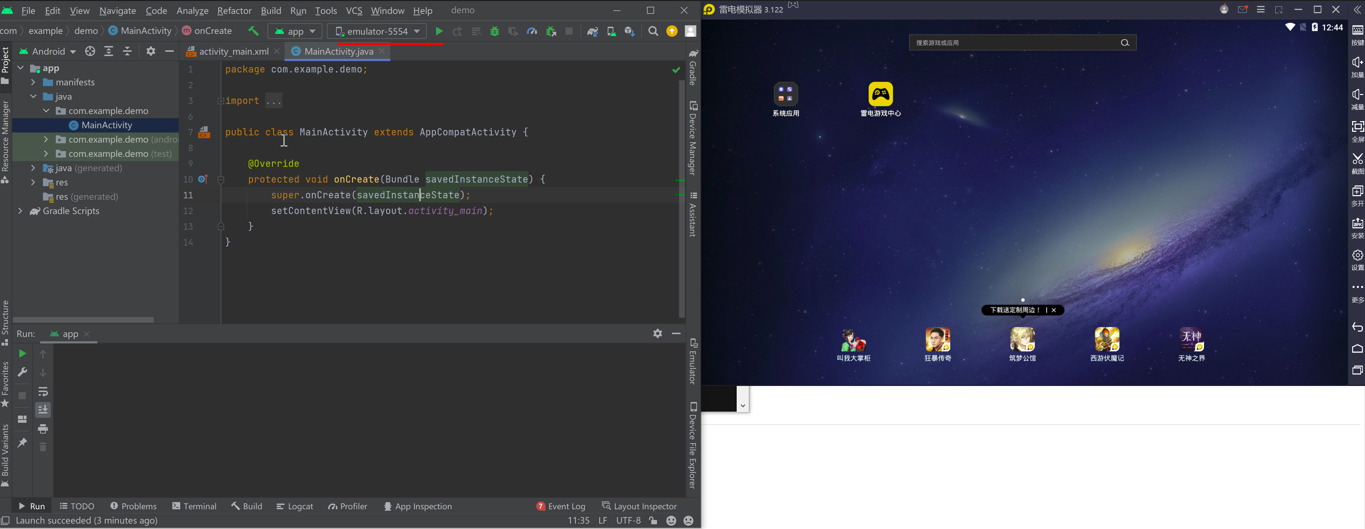Open the Android project view dropdown
This screenshot has width=1365, height=529.
(x=48, y=51)
